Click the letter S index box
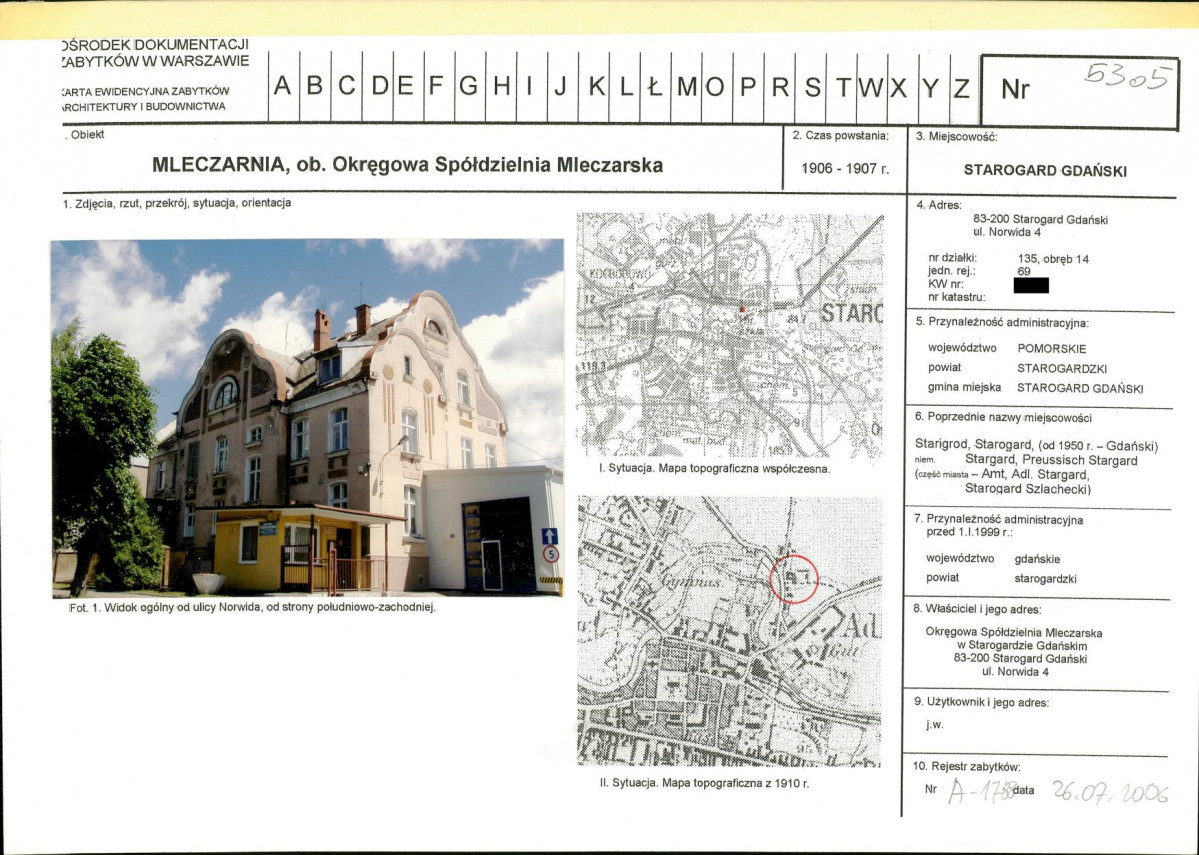The height and width of the screenshot is (855, 1199). [811, 87]
